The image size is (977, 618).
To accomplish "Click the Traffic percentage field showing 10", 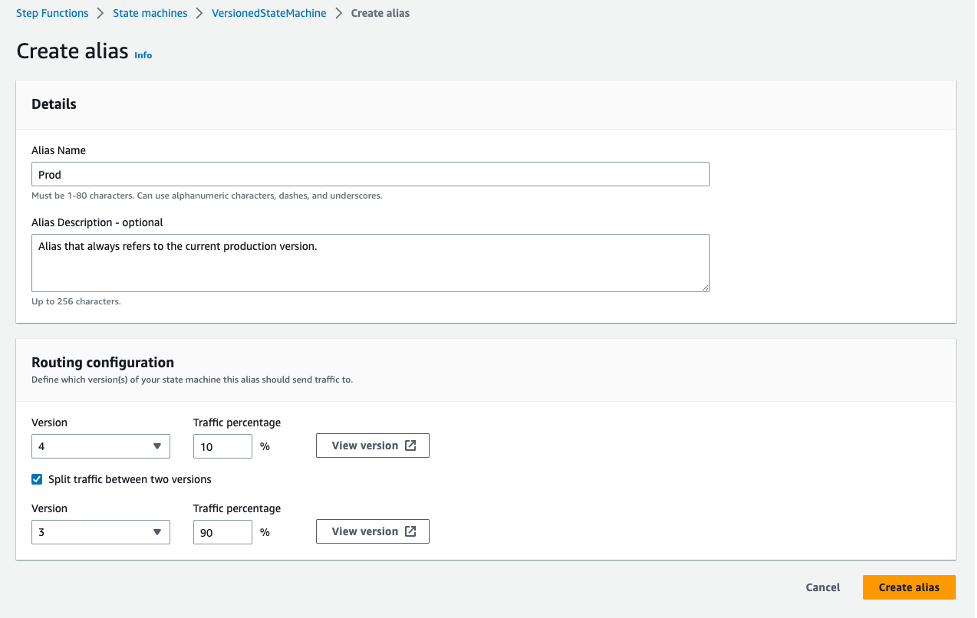I will (x=222, y=447).
